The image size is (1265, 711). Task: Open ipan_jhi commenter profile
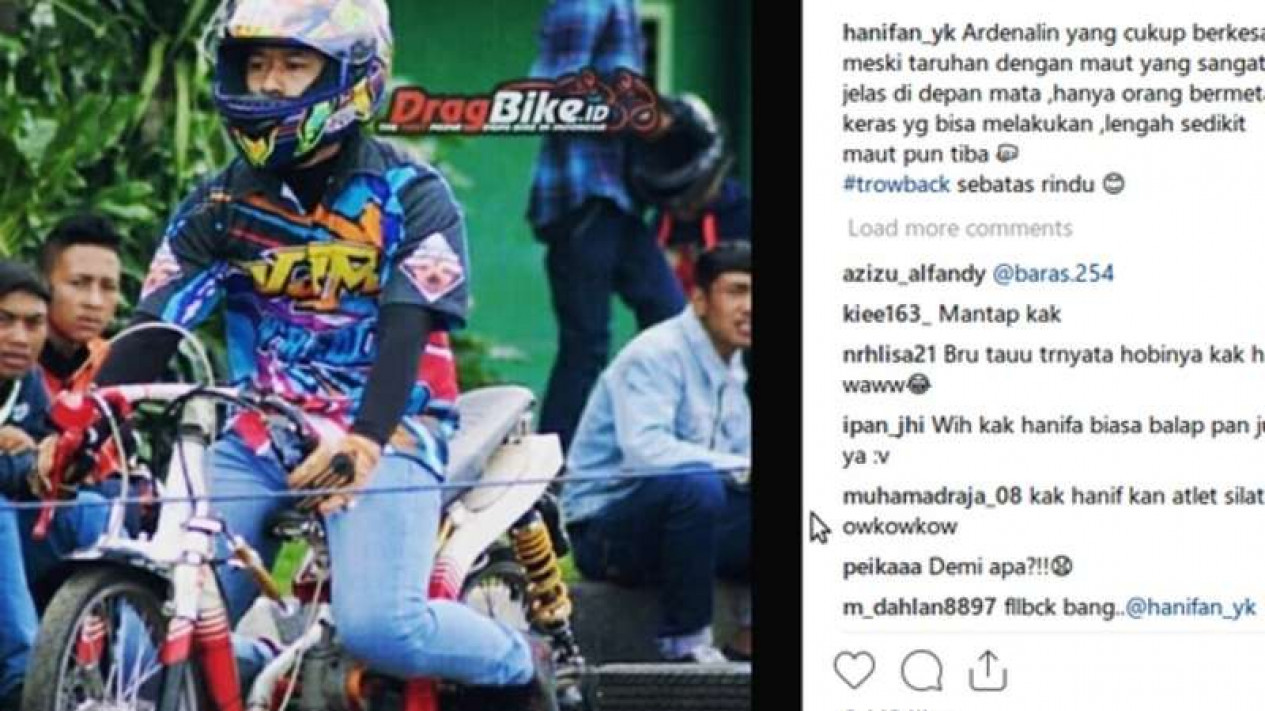pos(884,425)
